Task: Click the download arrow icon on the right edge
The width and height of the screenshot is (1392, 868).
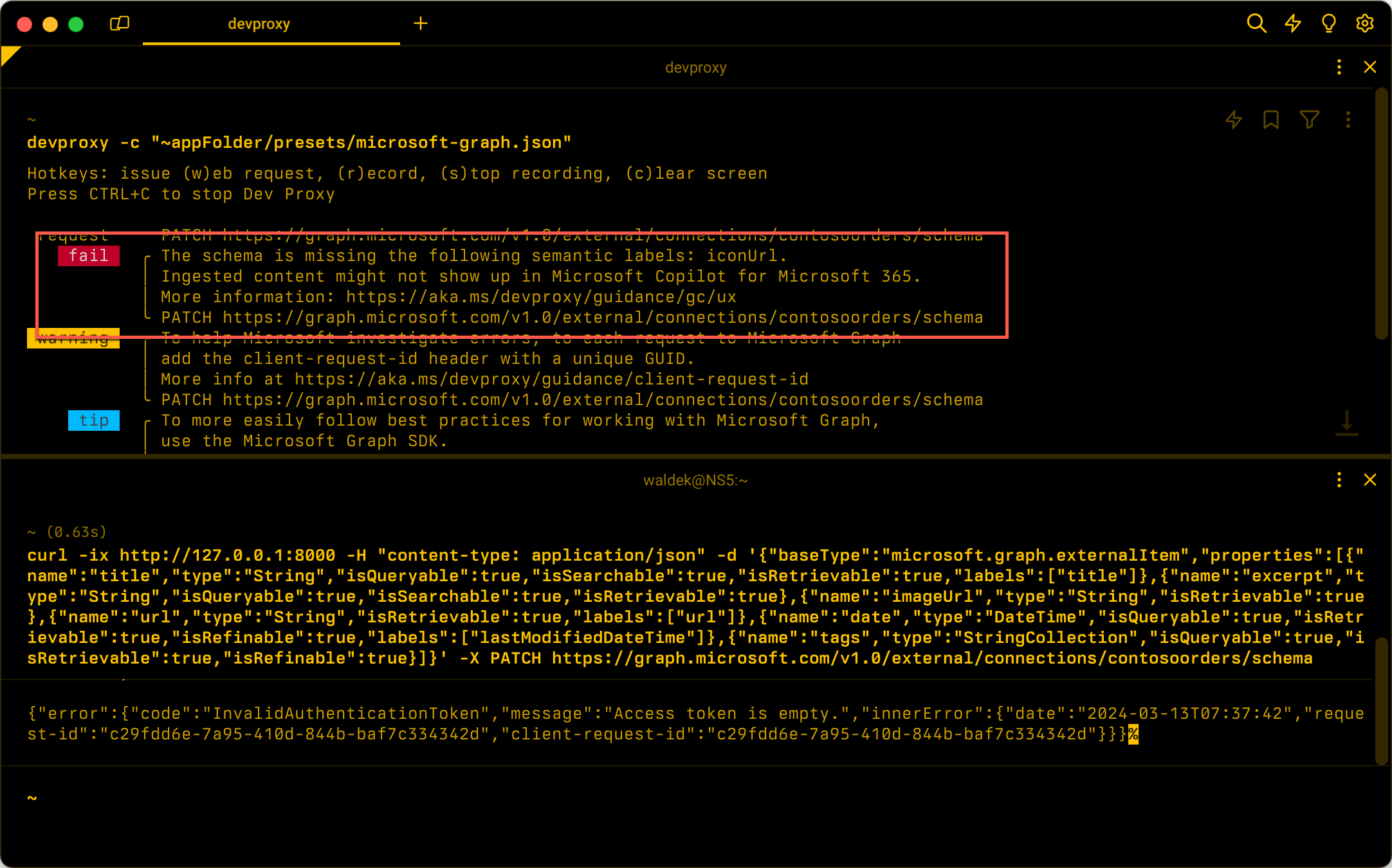Action: pos(1346,423)
